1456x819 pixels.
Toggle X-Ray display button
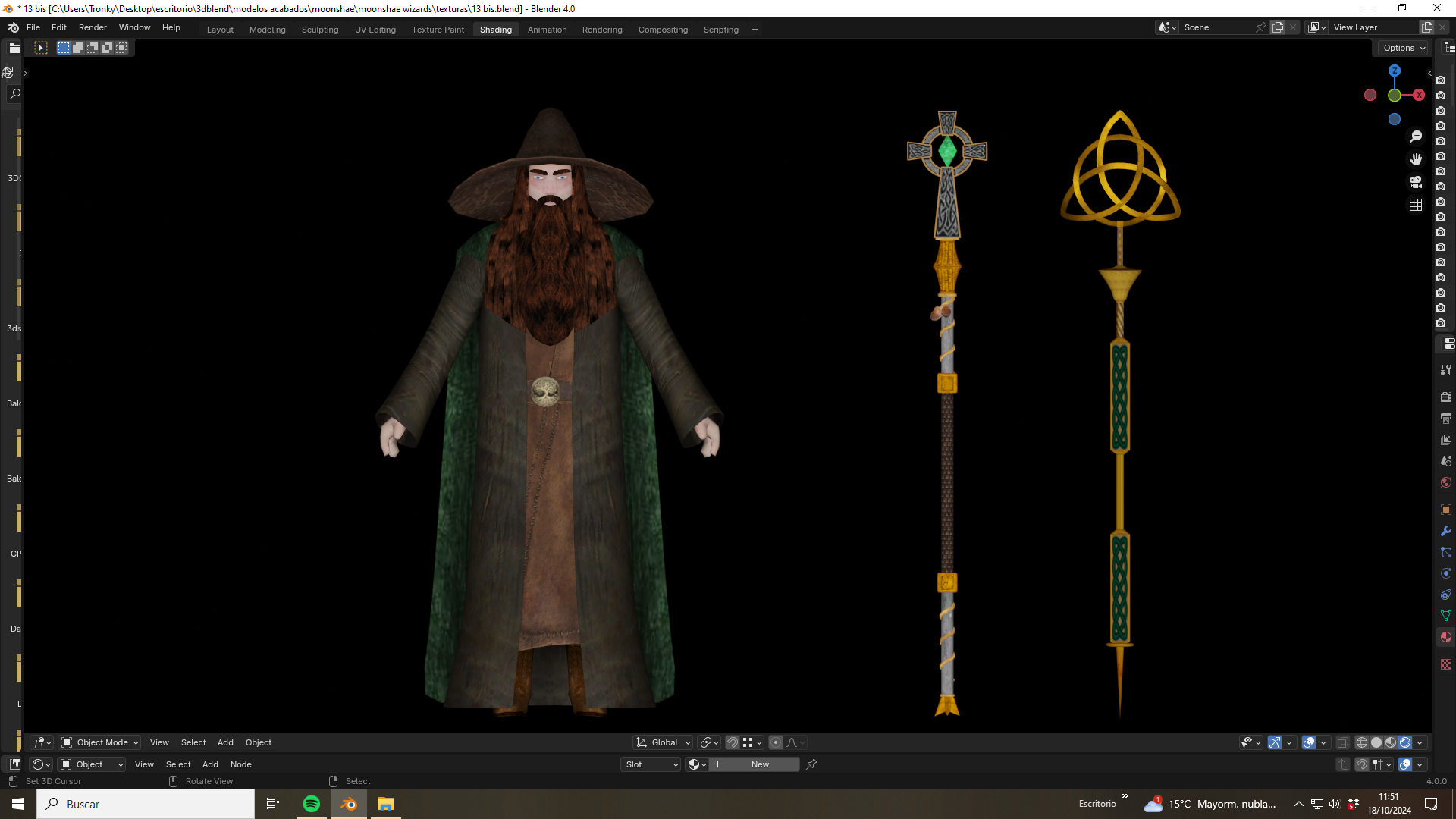pyautogui.click(x=1343, y=742)
